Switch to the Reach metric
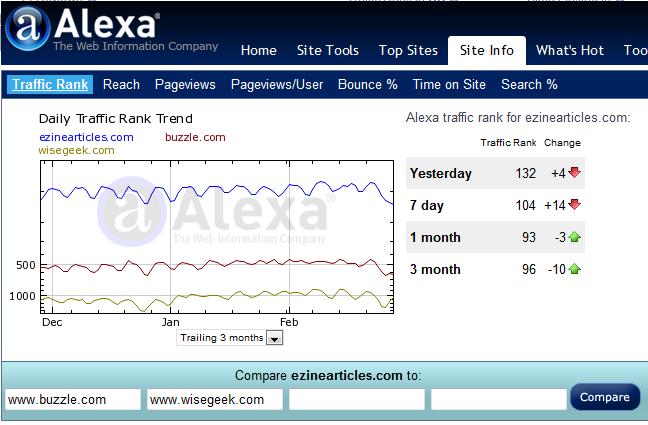Viewport: 648px width, 425px height. (x=121, y=84)
